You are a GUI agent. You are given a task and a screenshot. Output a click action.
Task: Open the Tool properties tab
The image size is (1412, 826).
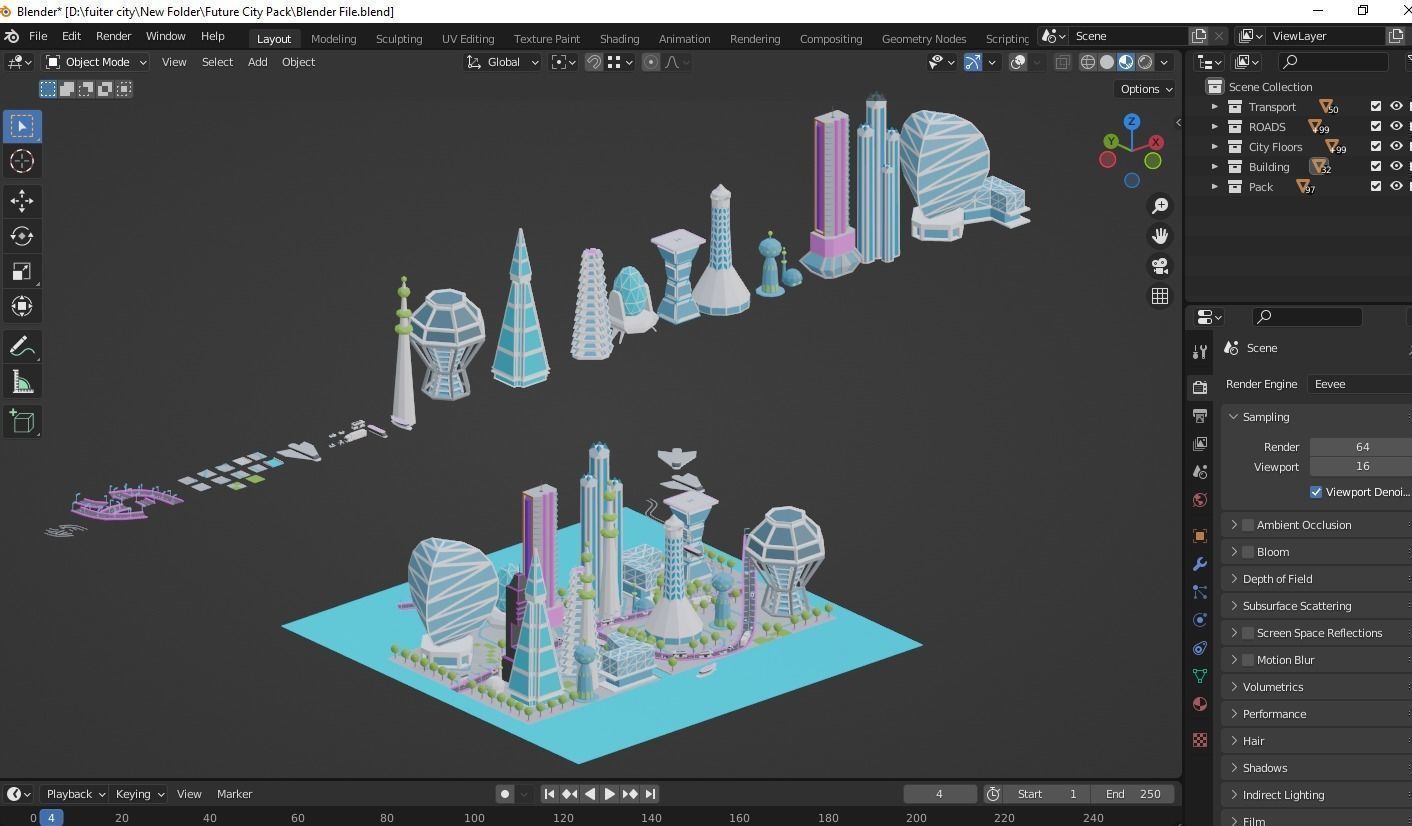pyautogui.click(x=1200, y=352)
